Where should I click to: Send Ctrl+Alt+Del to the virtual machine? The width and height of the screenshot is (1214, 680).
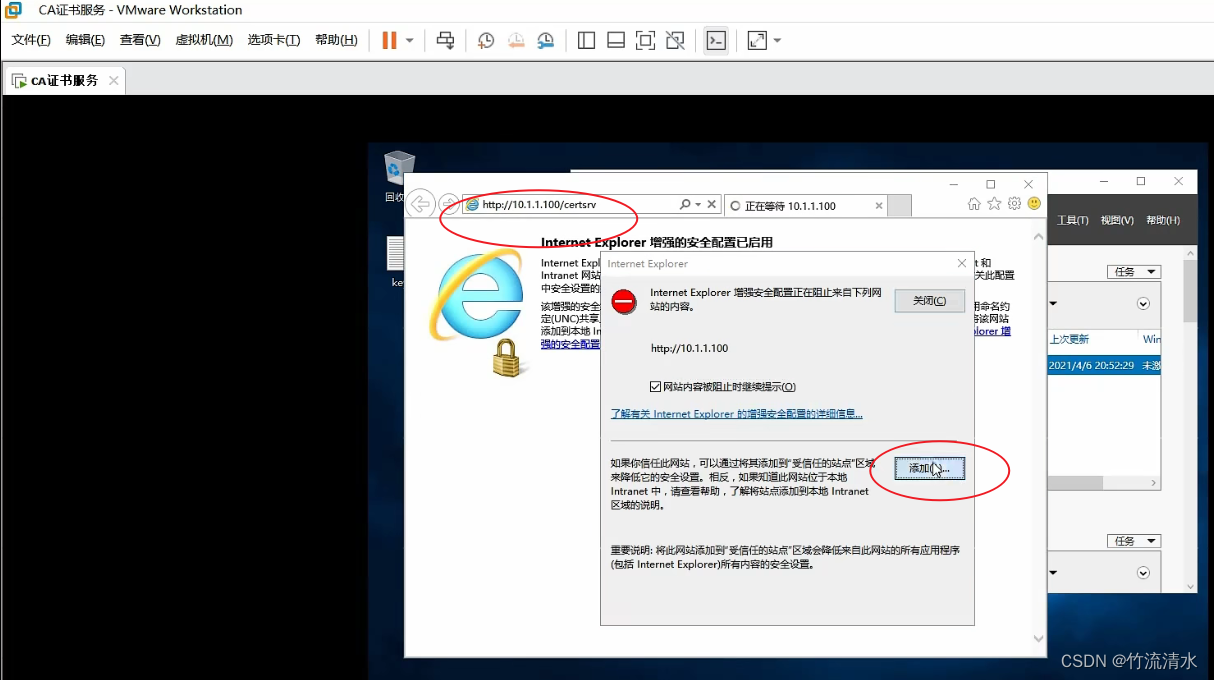446,40
